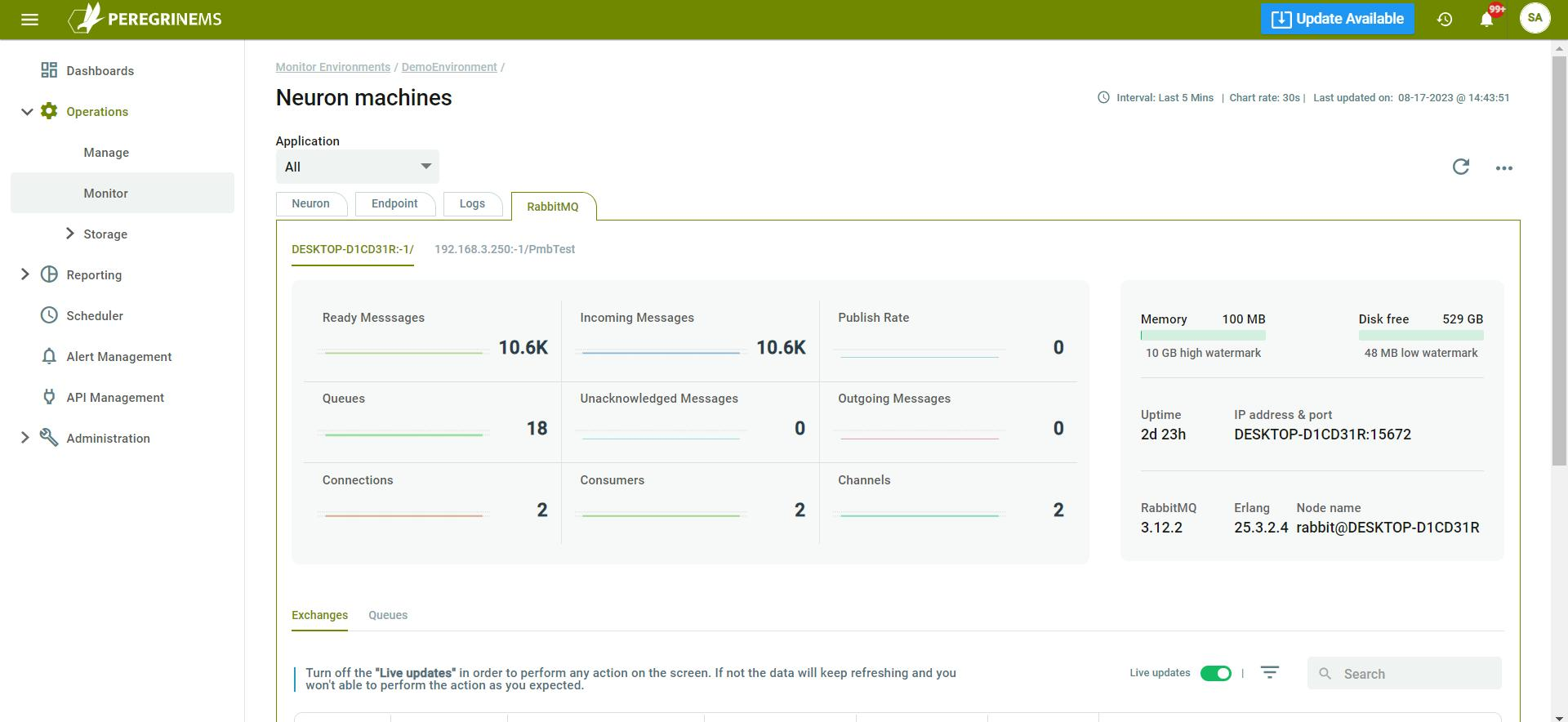Open the Dashboards menu item
This screenshot has height=722, width=1568.
click(100, 71)
